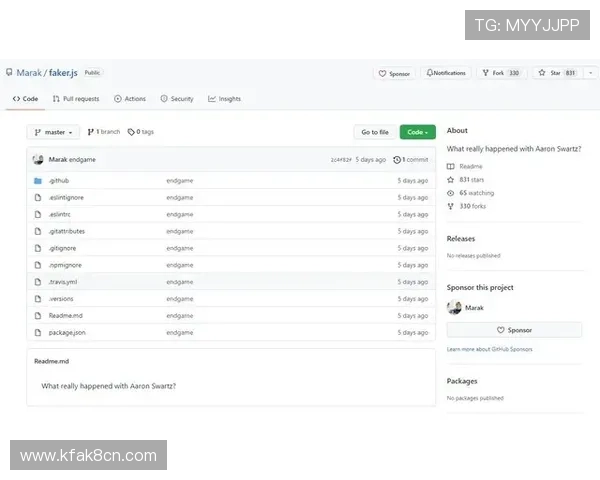Screen dimensions: 600x480
Task: View the 0 tags link
Action: click(x=141, y=132)
